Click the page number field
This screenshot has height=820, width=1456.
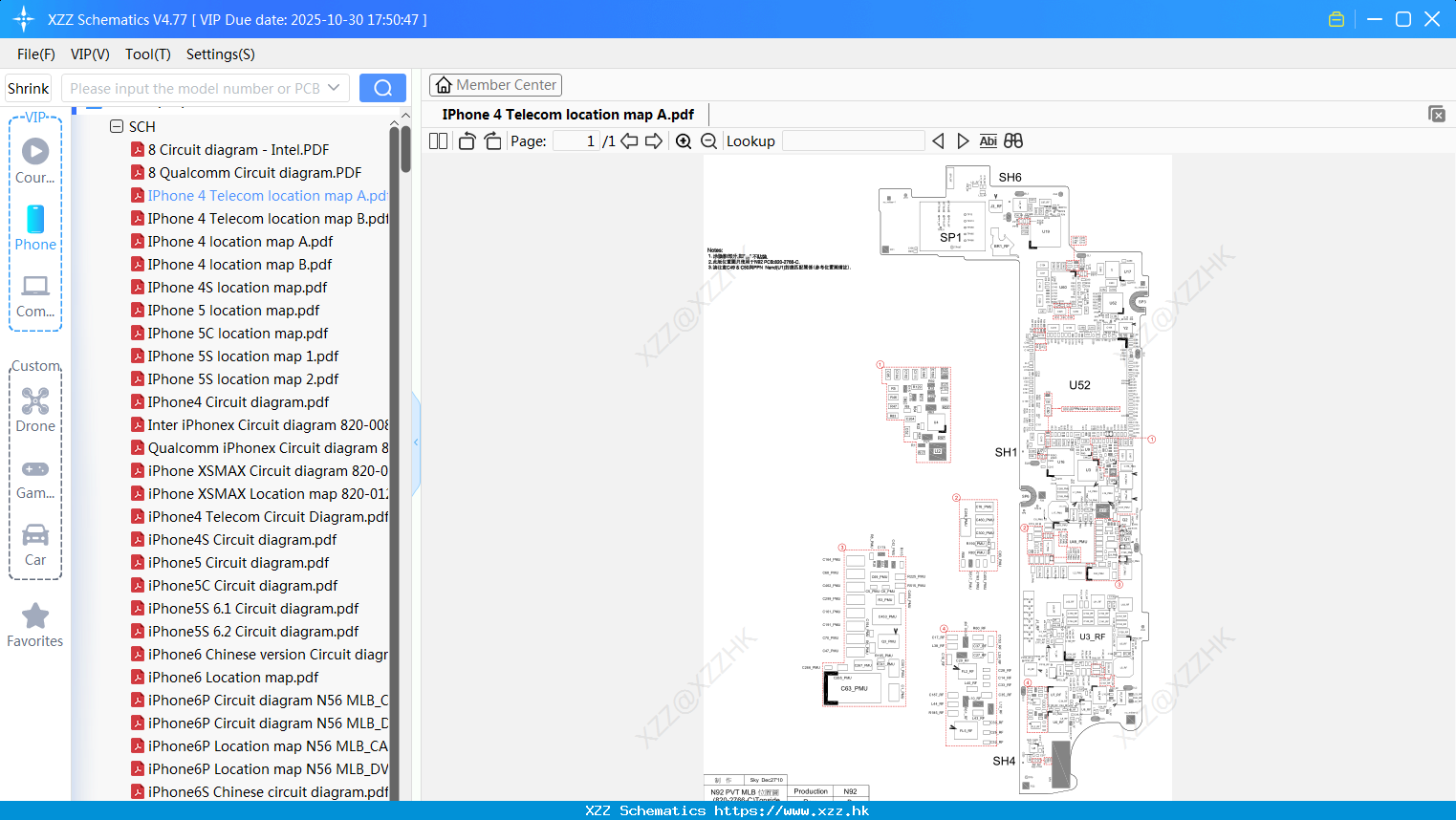[x=576, y=140]
